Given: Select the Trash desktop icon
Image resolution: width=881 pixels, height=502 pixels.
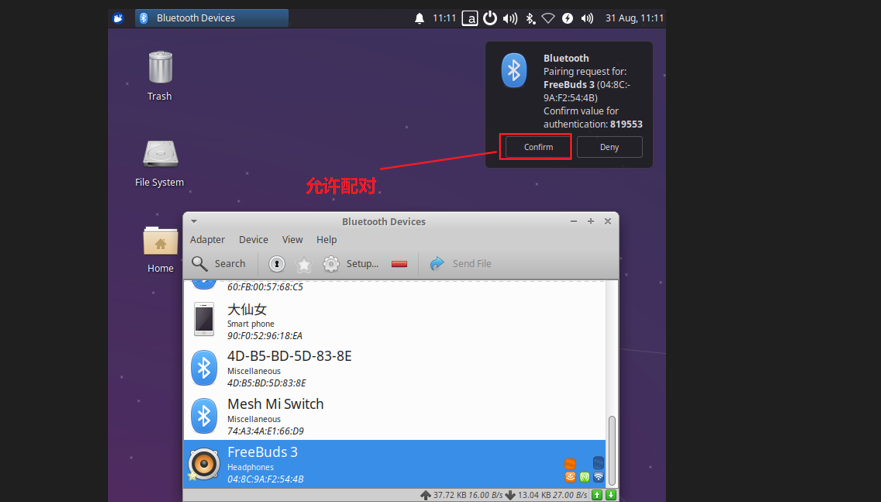Looking at the screenshot, I should tap(160, 76).
